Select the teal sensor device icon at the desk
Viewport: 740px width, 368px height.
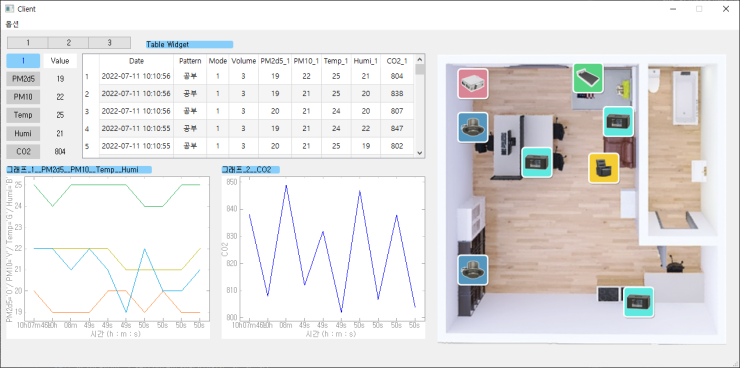point(537,162)
